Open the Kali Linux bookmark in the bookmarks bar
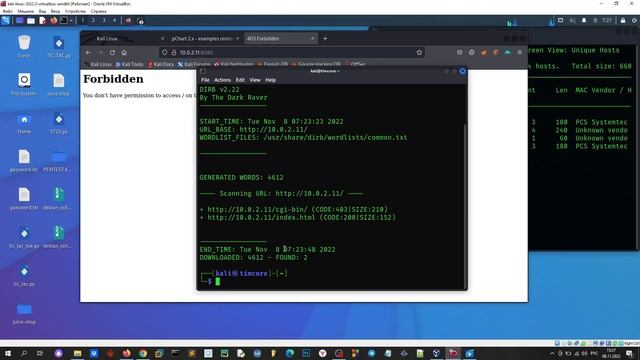 (98, 64)
